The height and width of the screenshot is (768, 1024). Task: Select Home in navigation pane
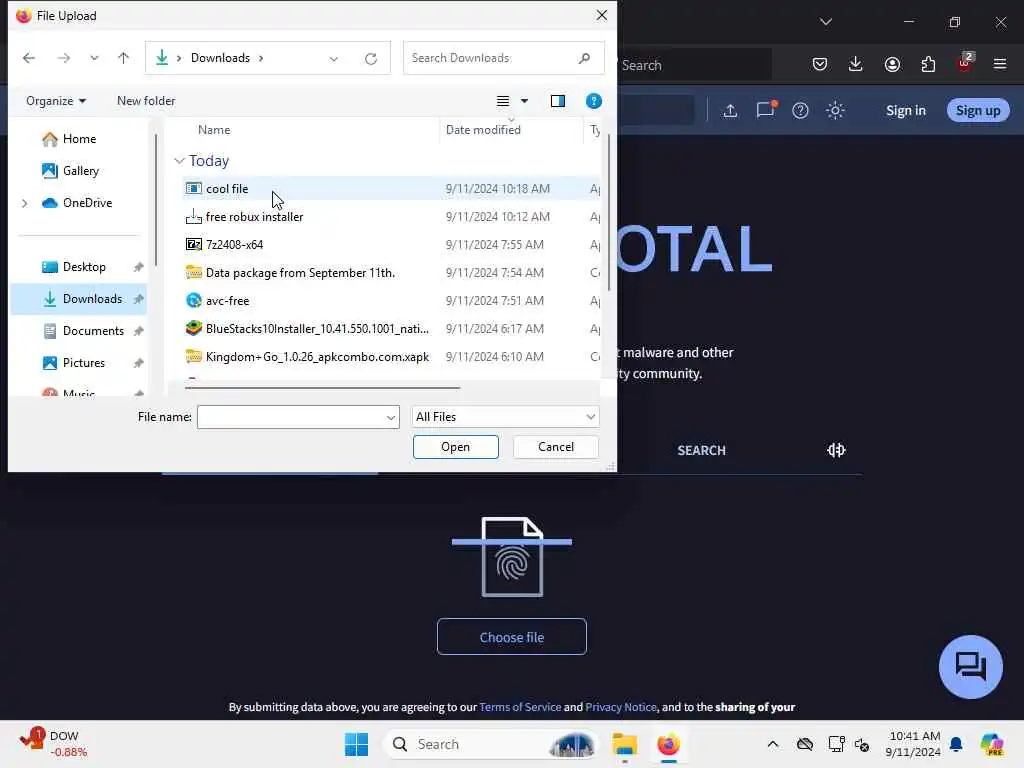[x=79, y=139]
